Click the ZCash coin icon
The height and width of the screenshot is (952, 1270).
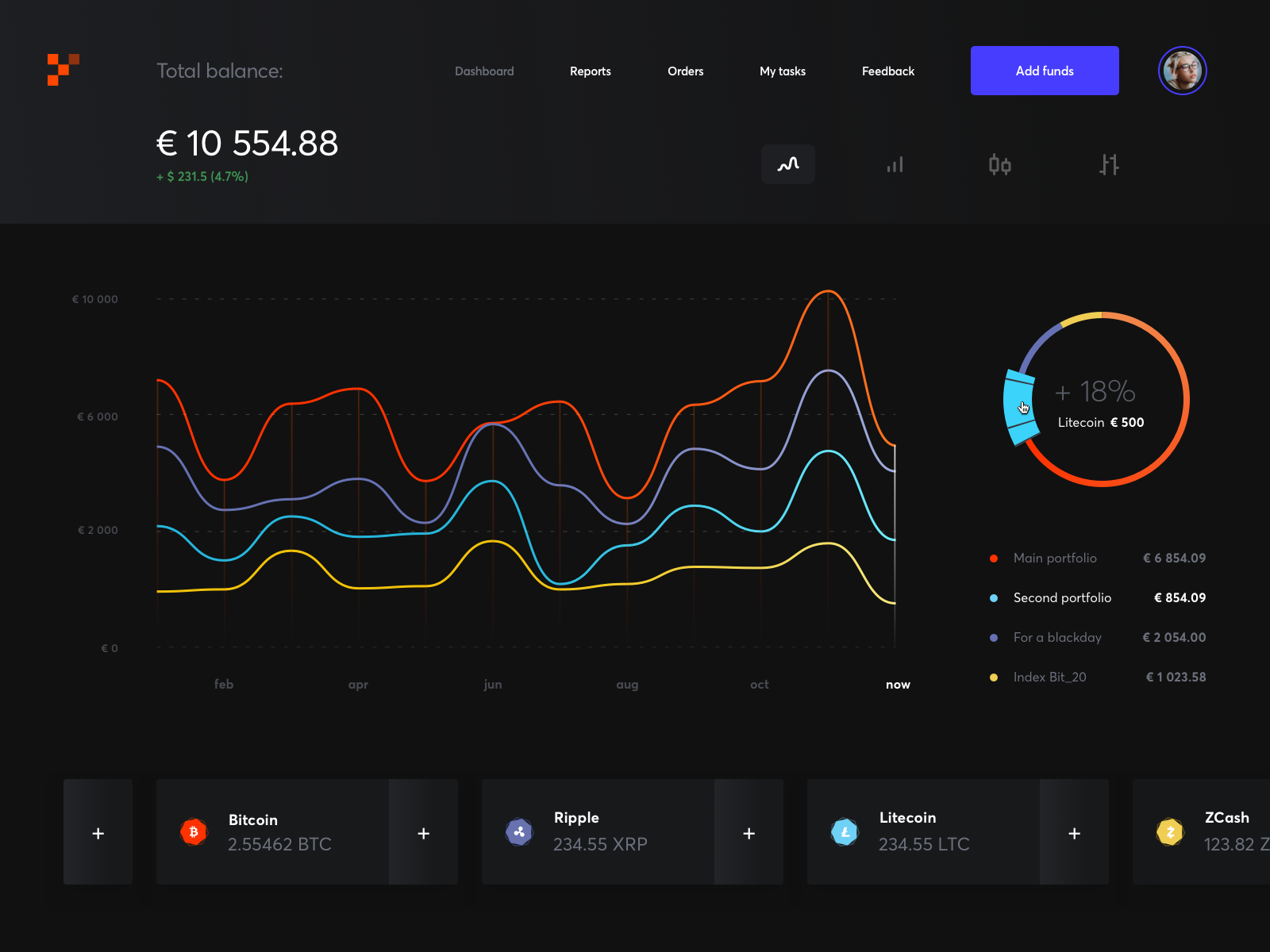coord(1170,832)
